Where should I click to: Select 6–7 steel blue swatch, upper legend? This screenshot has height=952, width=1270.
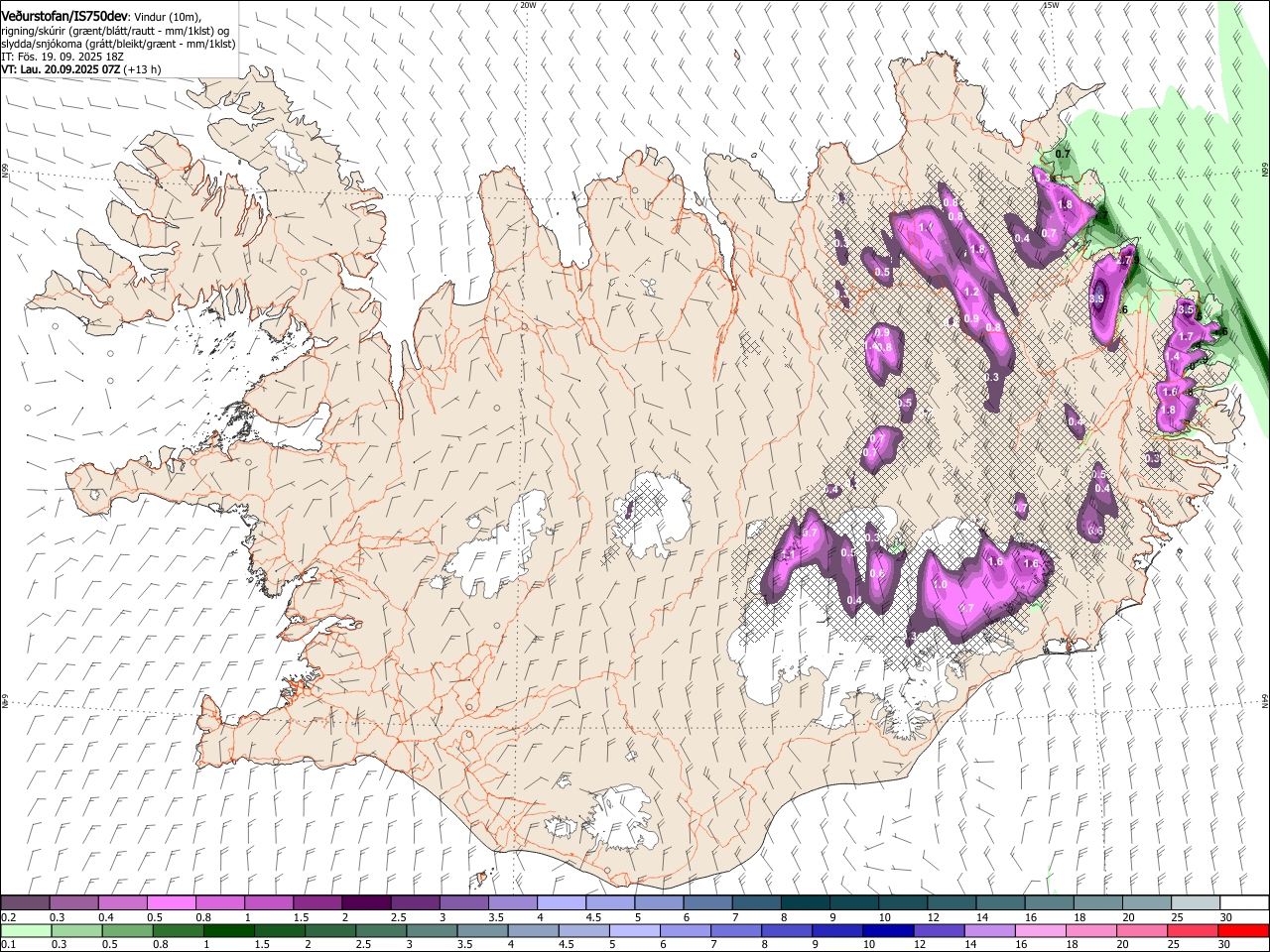(706, 903)
